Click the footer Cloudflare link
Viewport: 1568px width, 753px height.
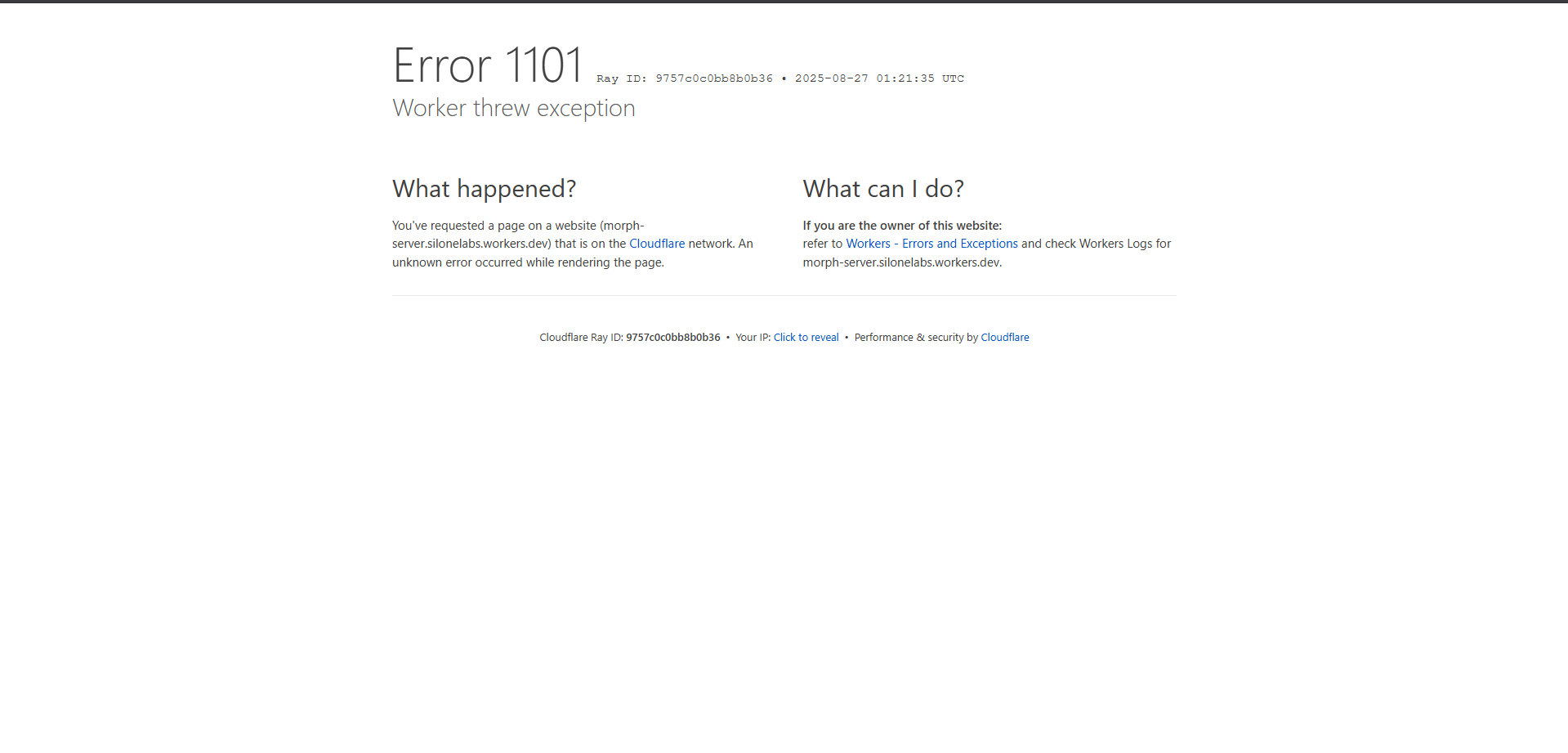1004,337
